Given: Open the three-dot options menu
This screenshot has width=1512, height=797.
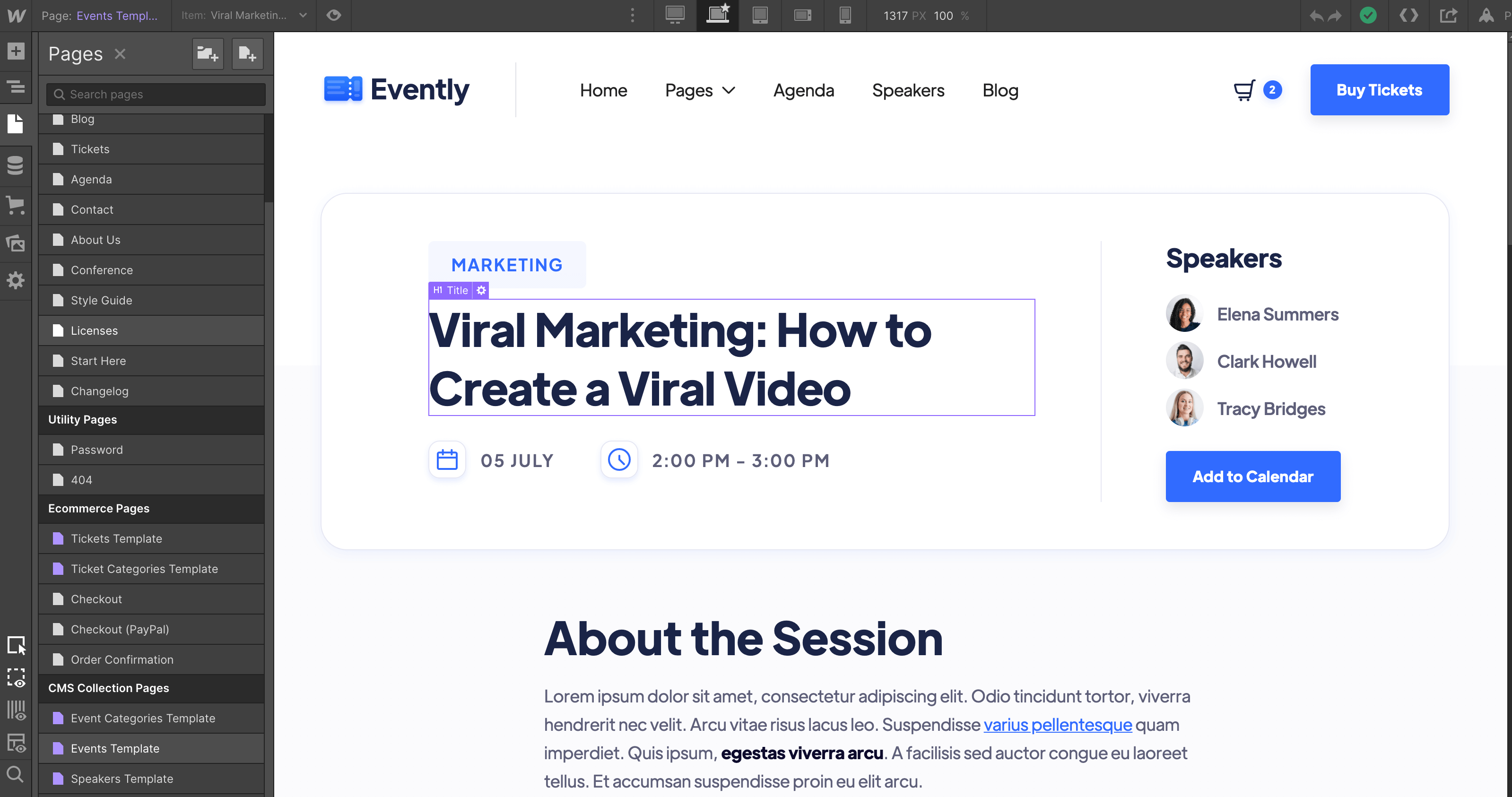Looking at the screenshot, I should click(632, 15).
